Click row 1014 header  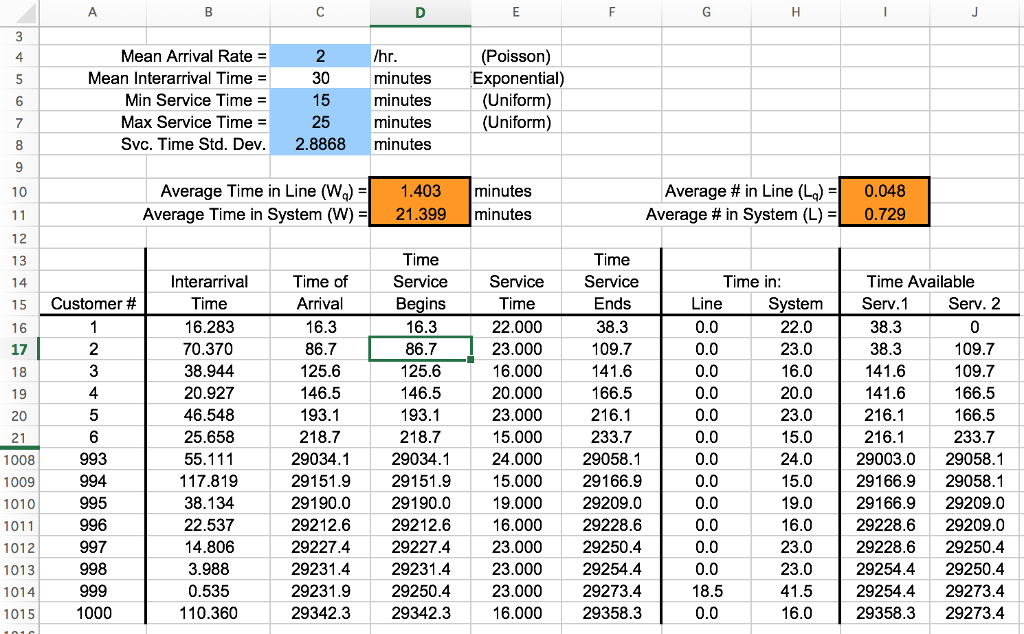tap(19, 592)
